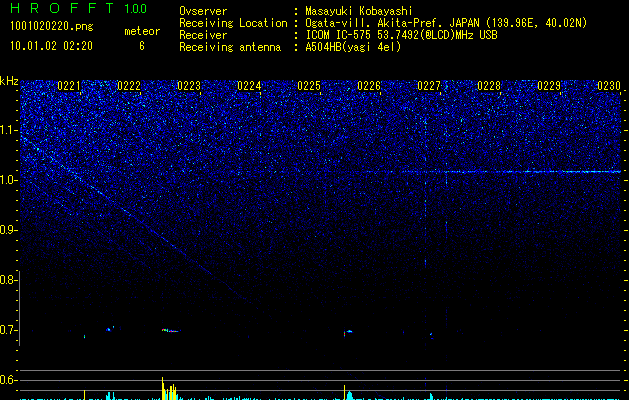Click the HROFFT 1.0.0 title text
Viewport: 629px width, 400px height.
(x=78, y=8)
